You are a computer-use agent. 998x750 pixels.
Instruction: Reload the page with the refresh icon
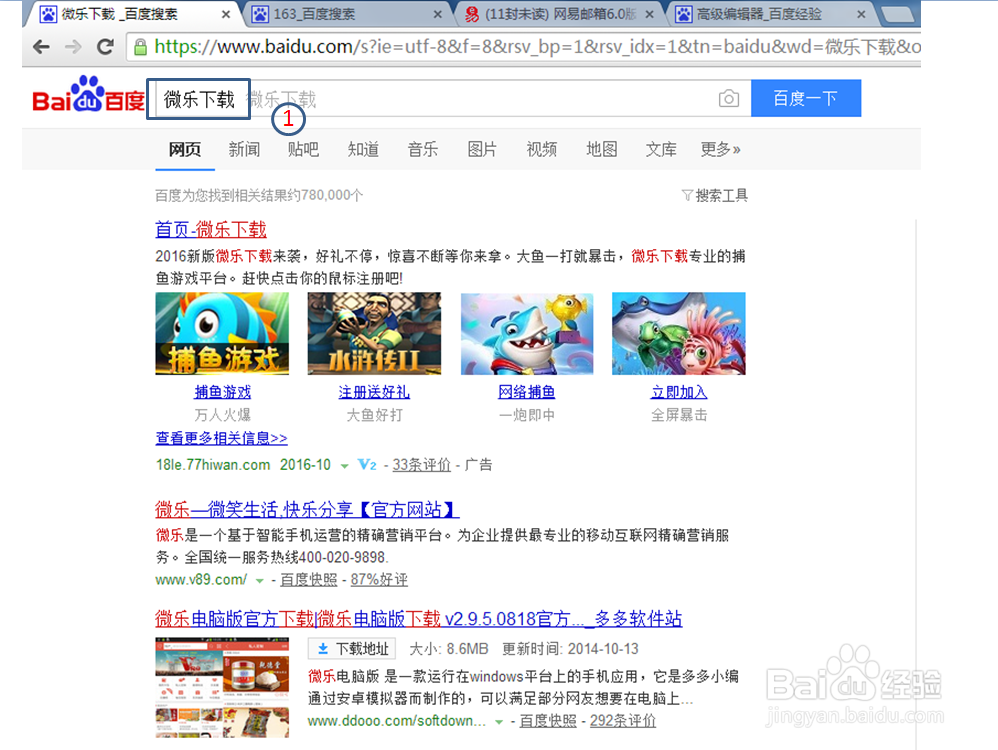click(x=105, y=46)
